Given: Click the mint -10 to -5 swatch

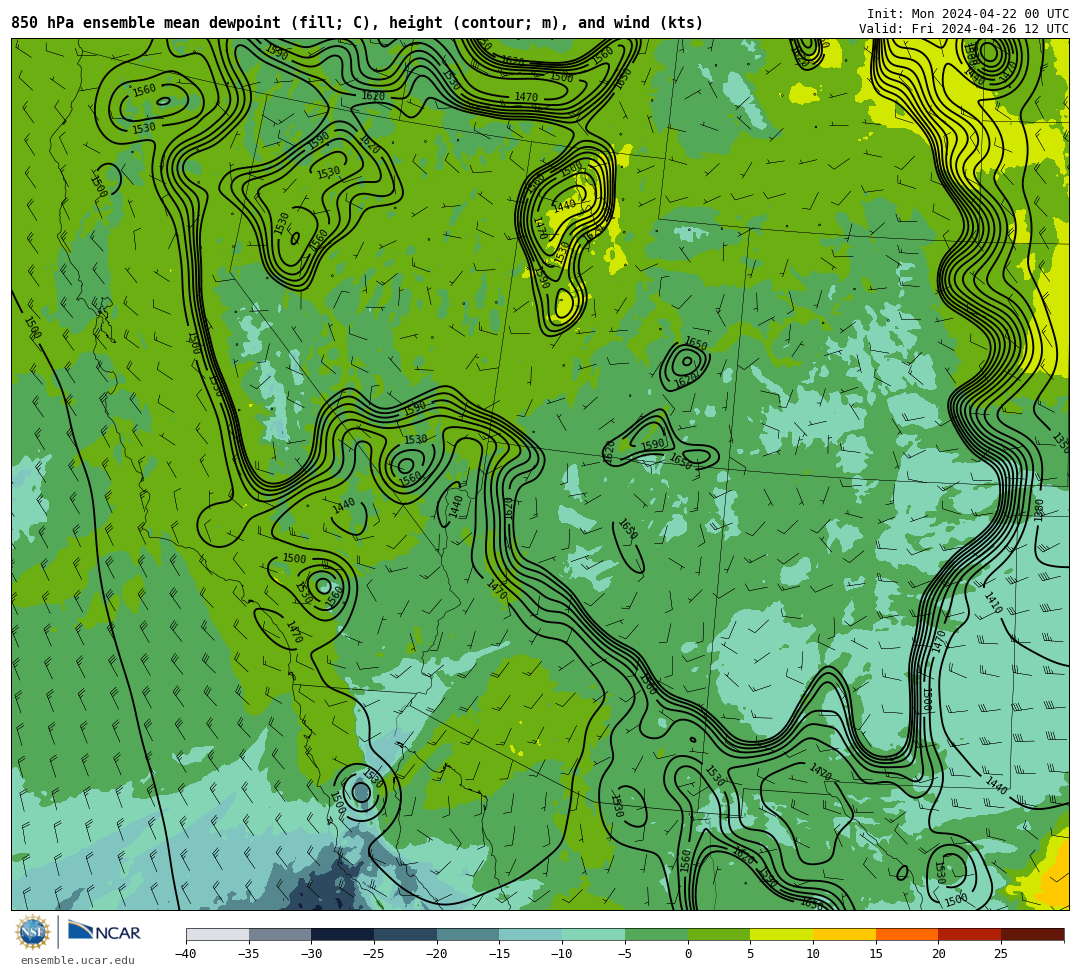Looking at the screenshot, I should [594, 934].
